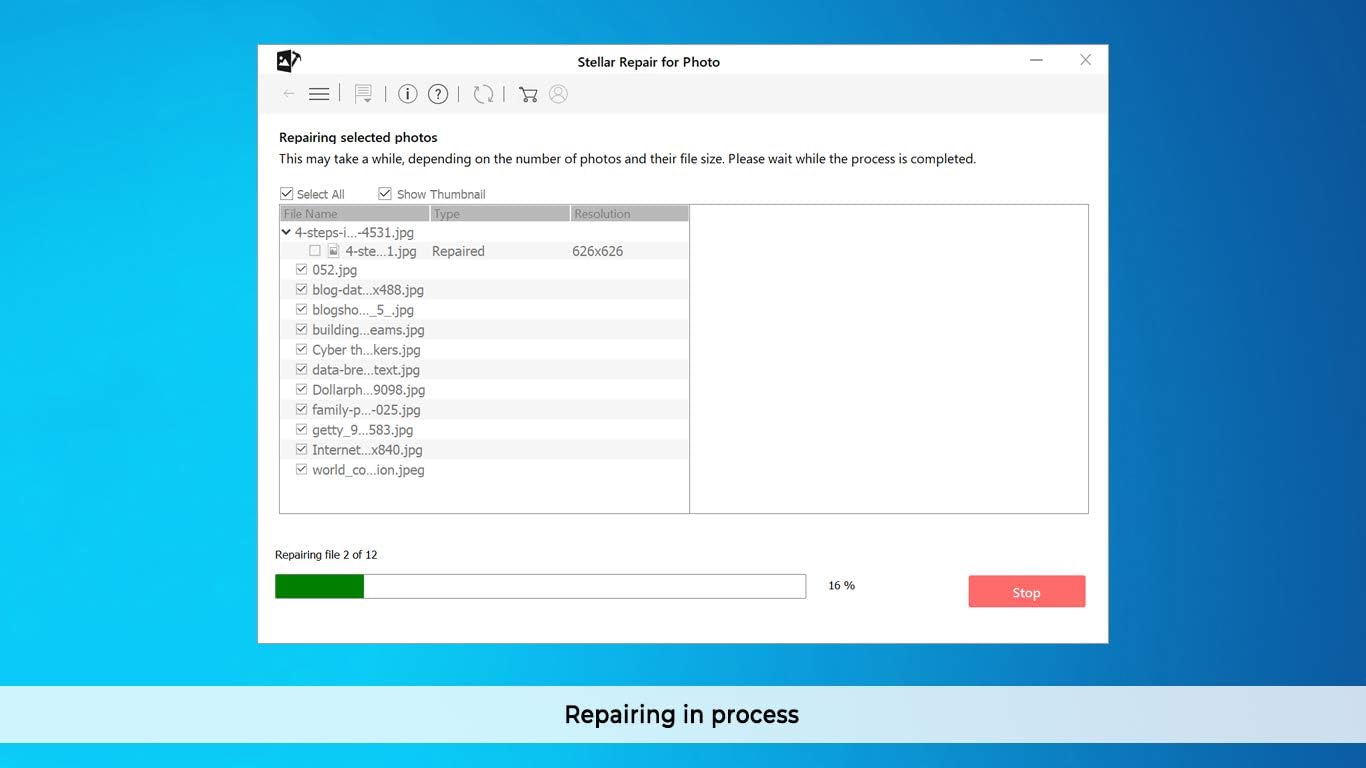
Task: Open the user account icon
Action: click(x=558, y=94)
